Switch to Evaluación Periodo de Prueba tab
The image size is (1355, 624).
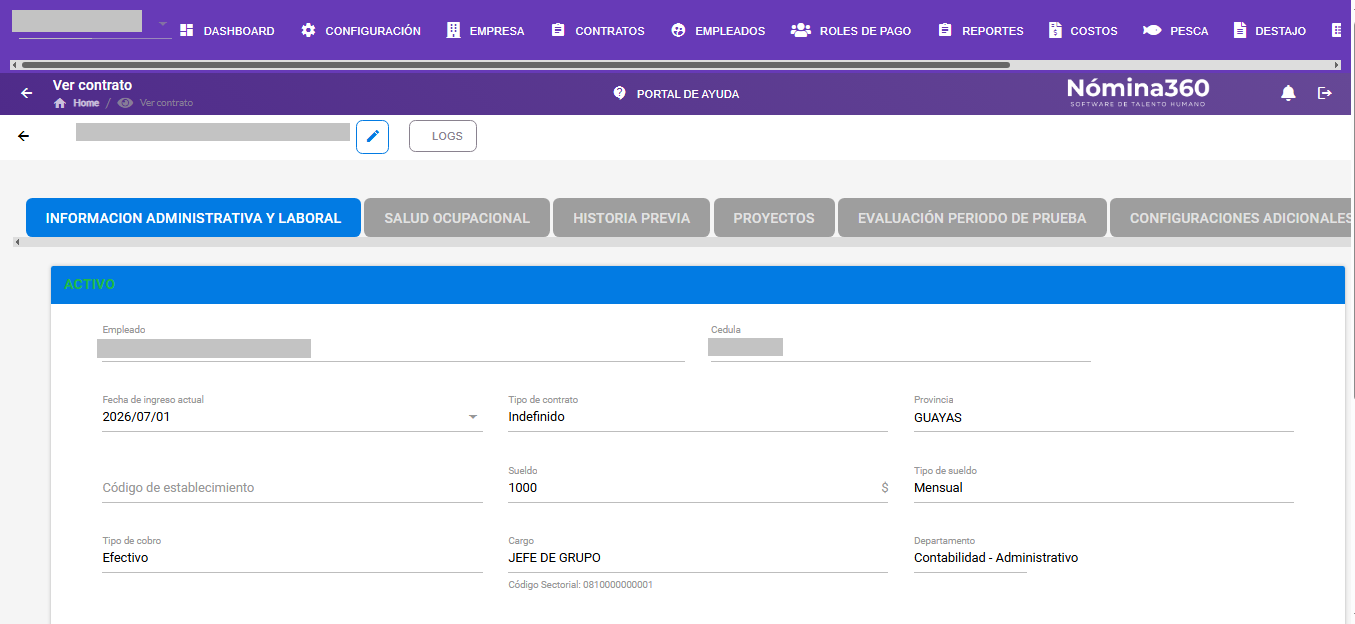pyautogui.click(x=972, y=218)
